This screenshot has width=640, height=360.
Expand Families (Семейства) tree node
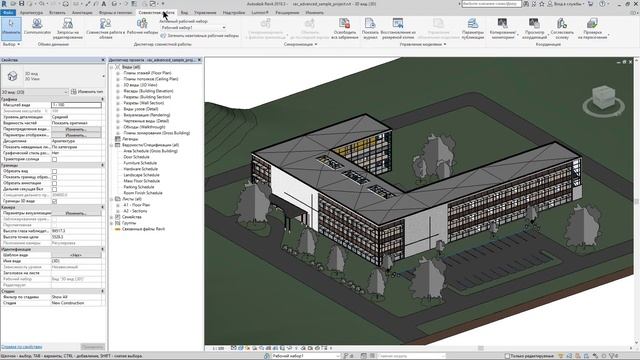112,217
